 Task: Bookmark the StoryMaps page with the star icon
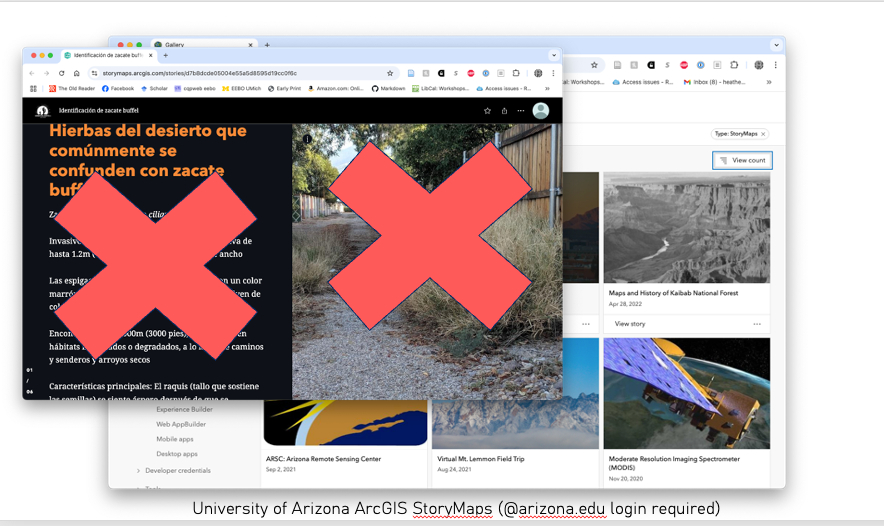click(x=390, y=73)
